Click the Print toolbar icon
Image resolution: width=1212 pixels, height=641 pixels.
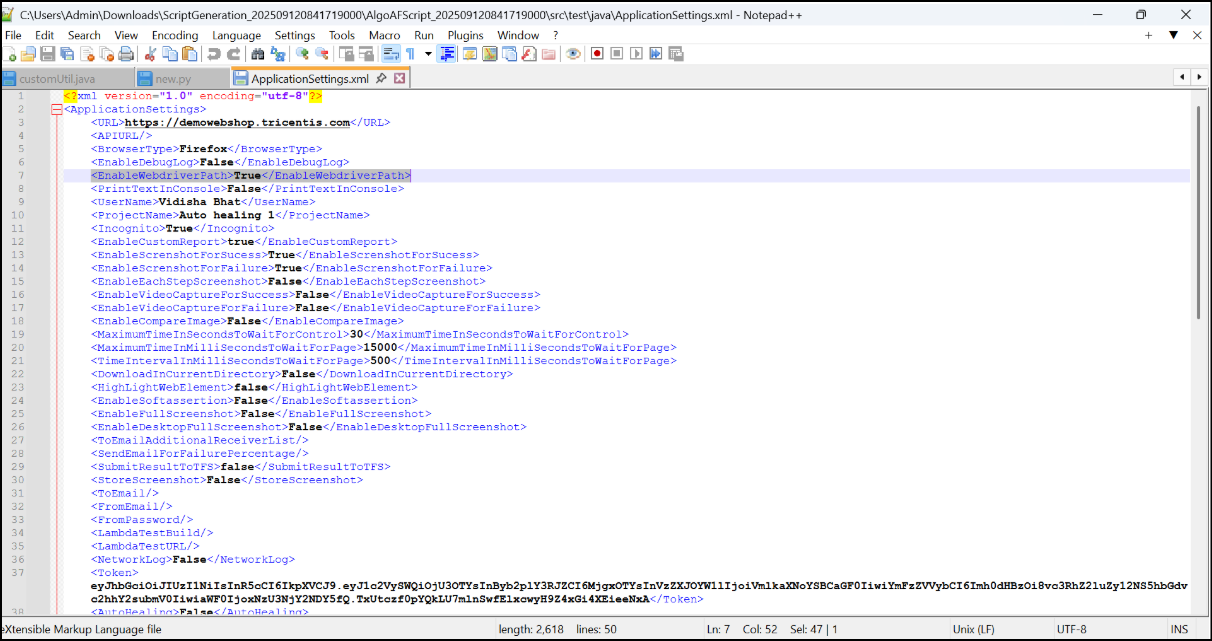[125, 54]
